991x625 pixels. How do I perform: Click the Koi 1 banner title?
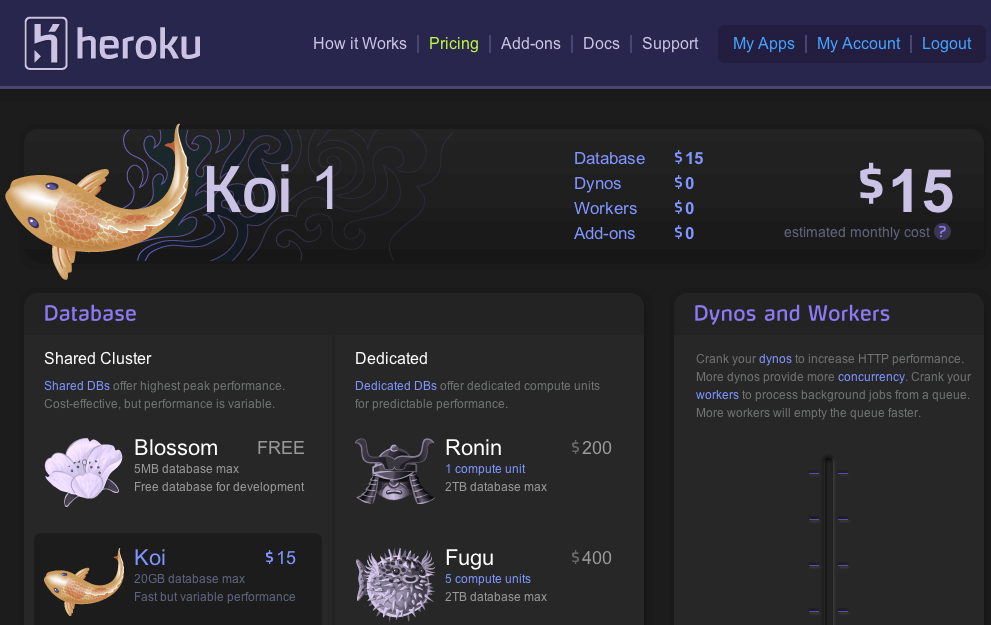click(x=272, y=188)
